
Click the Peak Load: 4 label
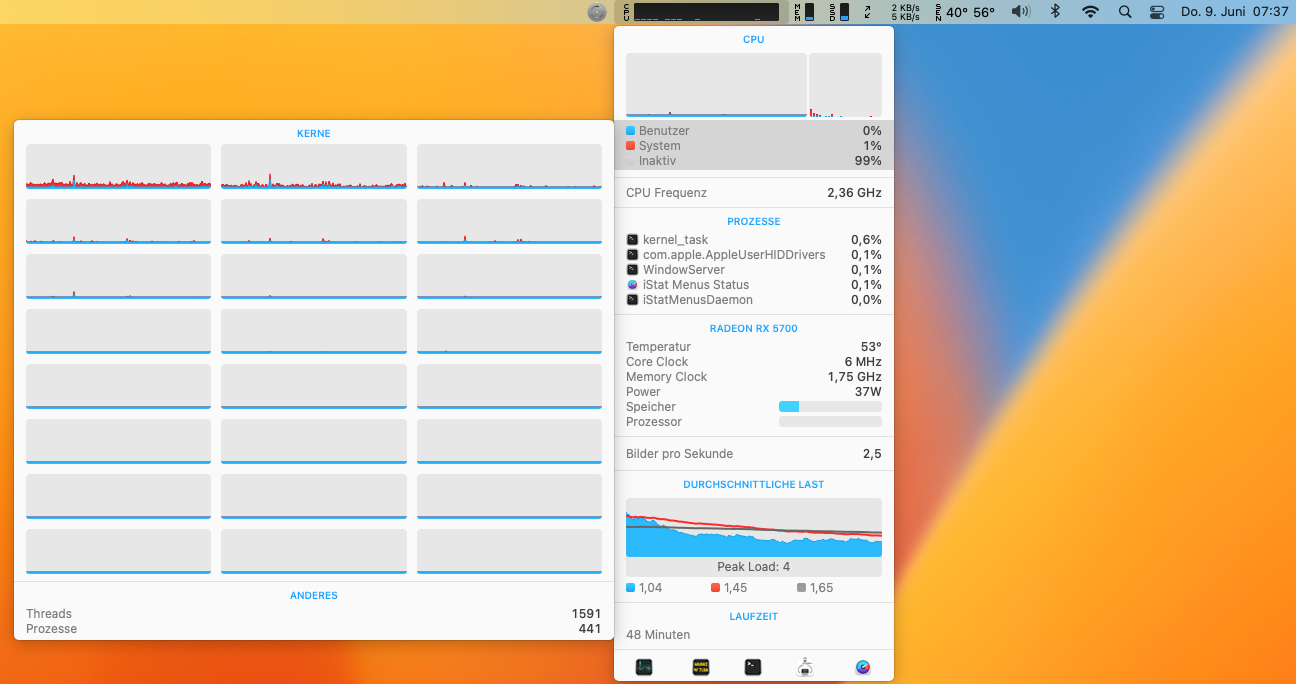(754, 567)
